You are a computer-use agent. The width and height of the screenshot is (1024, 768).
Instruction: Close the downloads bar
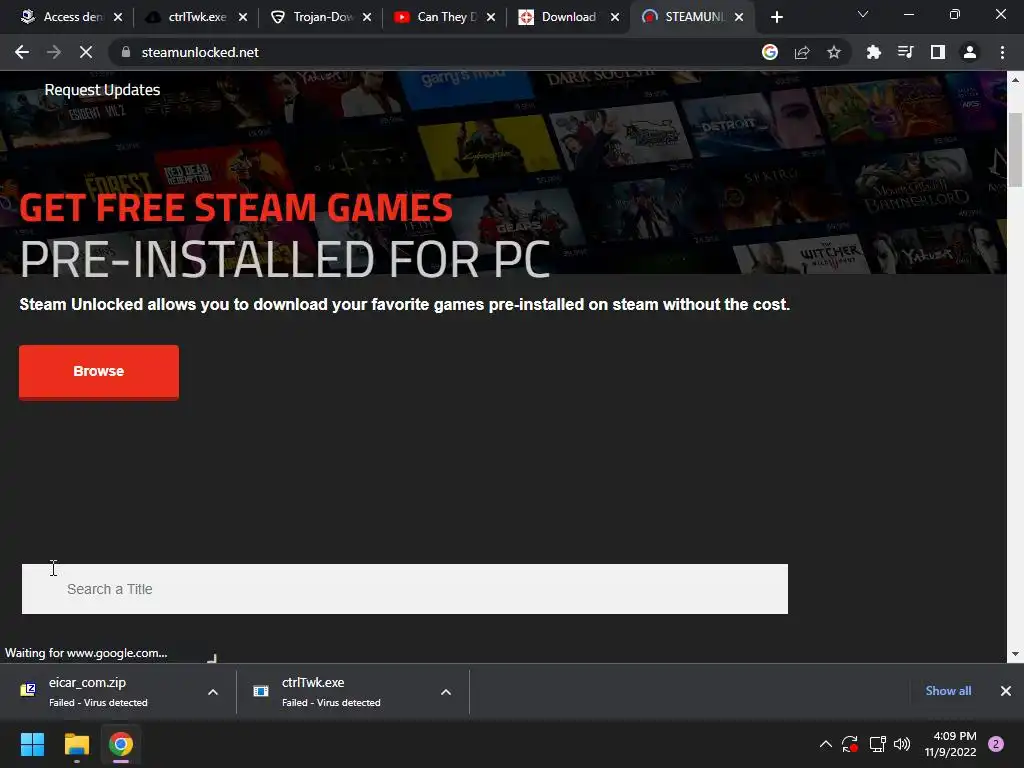(1006, 691)
